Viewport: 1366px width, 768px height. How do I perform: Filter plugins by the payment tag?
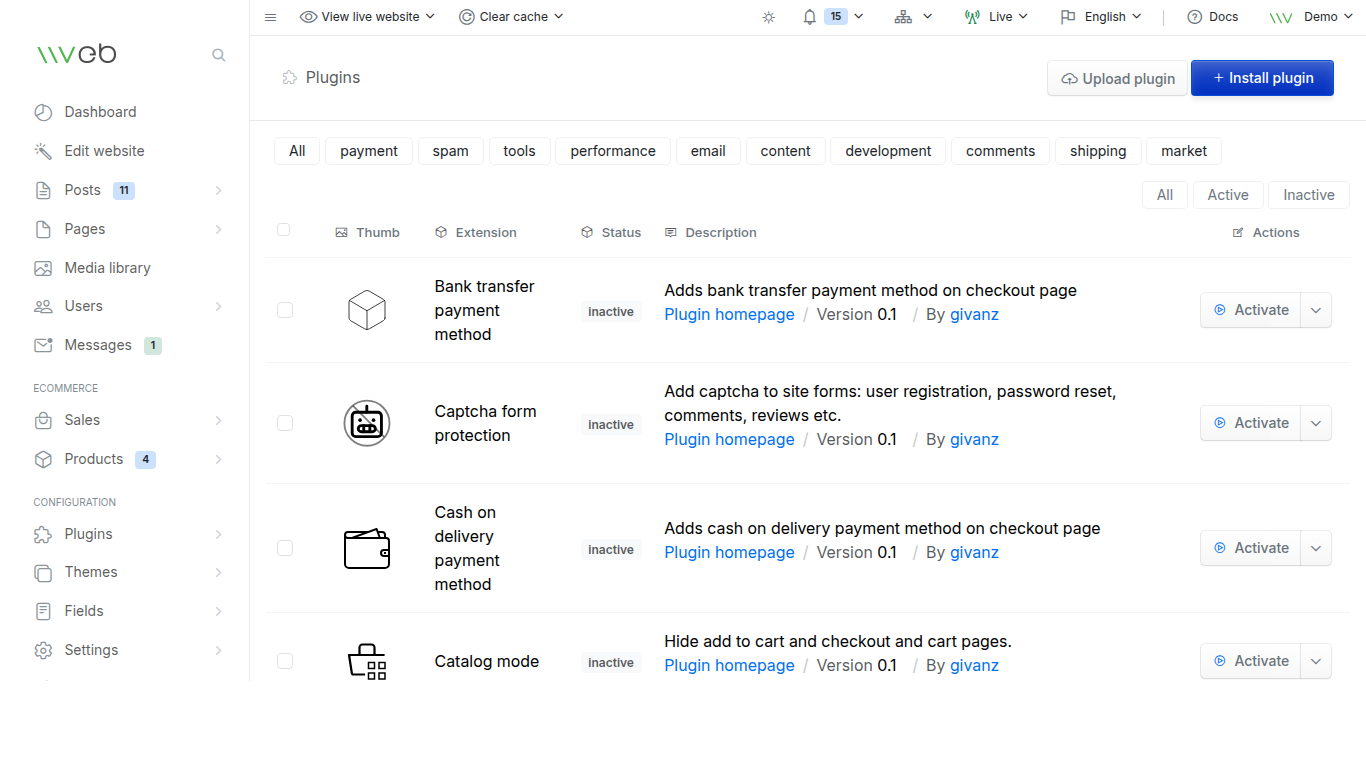point(369,151)
